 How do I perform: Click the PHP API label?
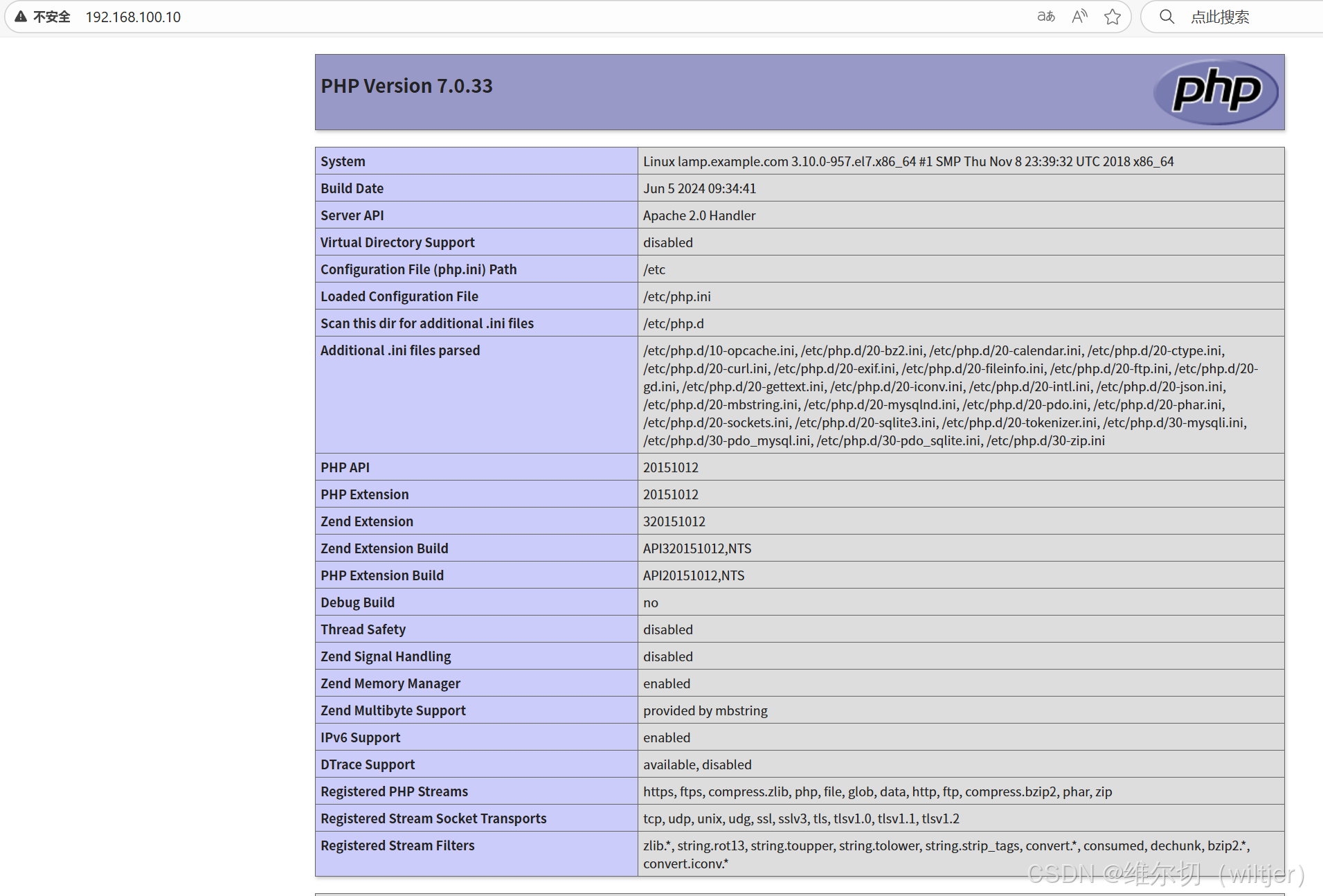click(345, 467)
